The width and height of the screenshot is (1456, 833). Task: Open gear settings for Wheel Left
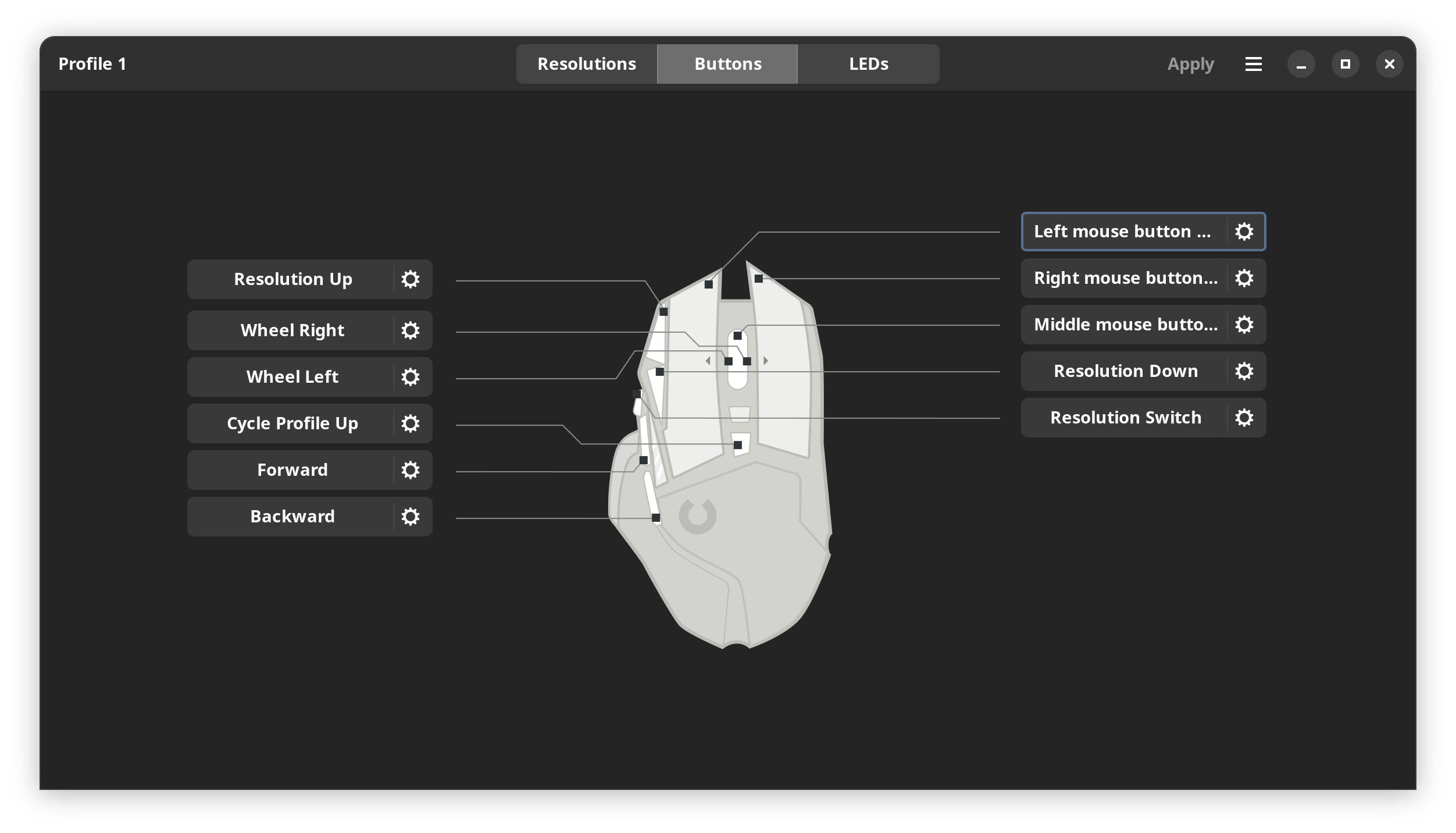(411, 377)
